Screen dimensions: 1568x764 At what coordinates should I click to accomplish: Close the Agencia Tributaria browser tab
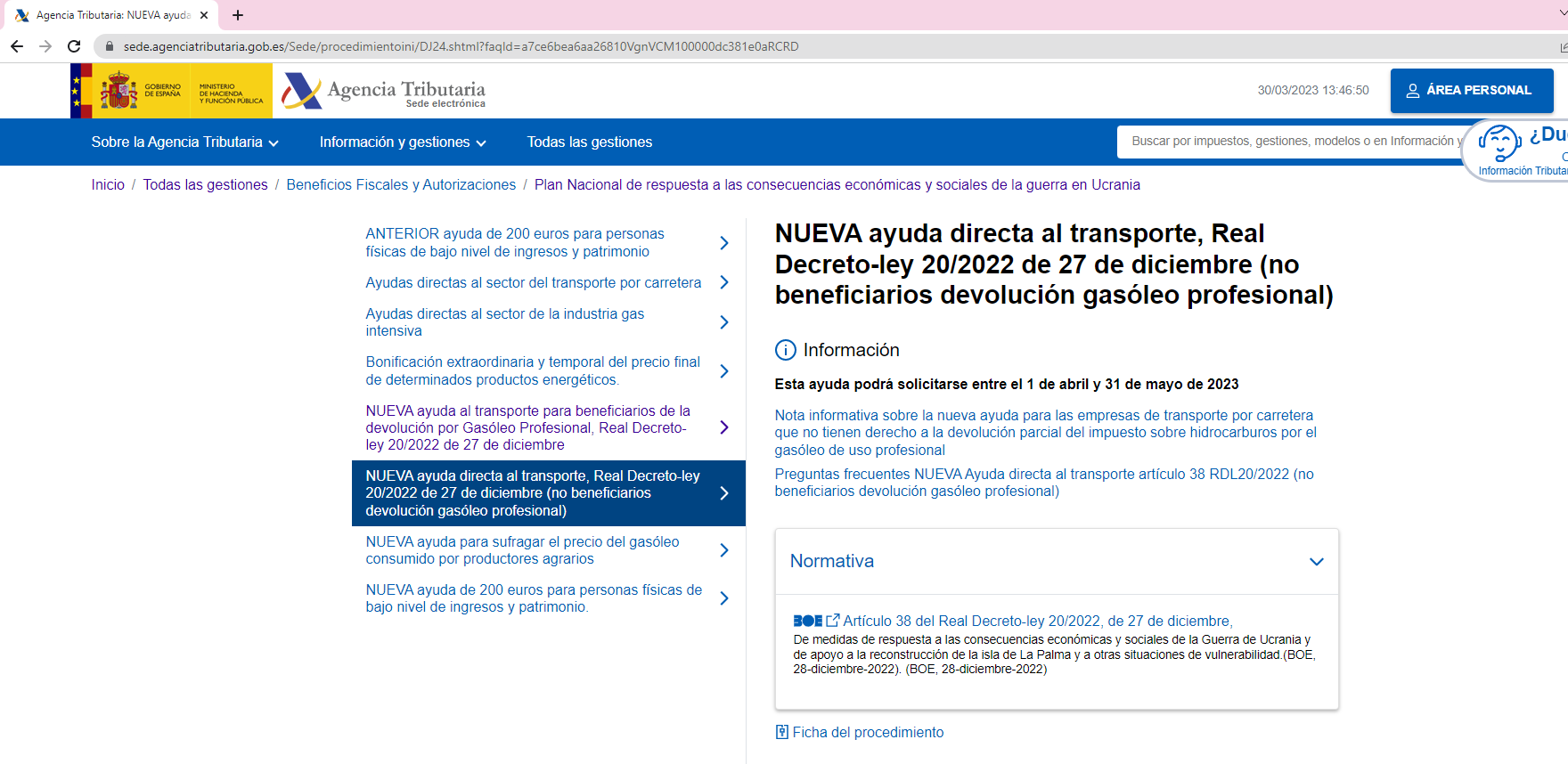(204, 15)
